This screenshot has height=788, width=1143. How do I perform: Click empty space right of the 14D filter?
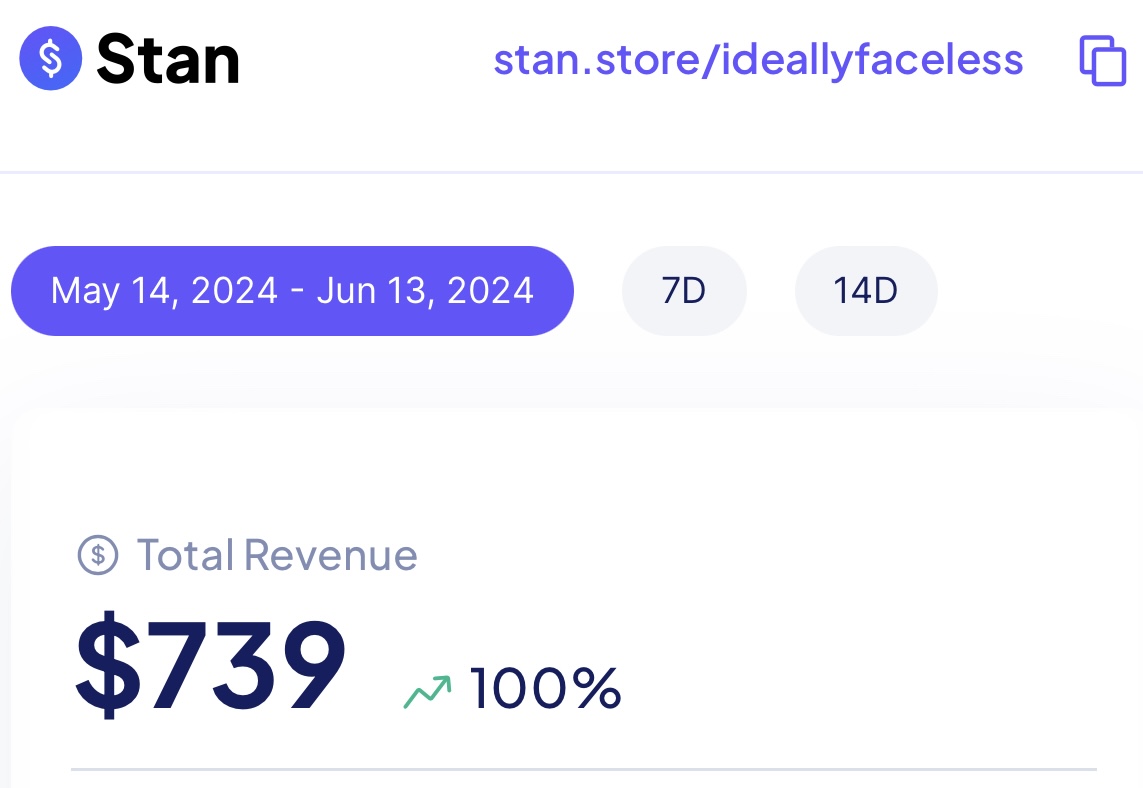click(1040, 291)
